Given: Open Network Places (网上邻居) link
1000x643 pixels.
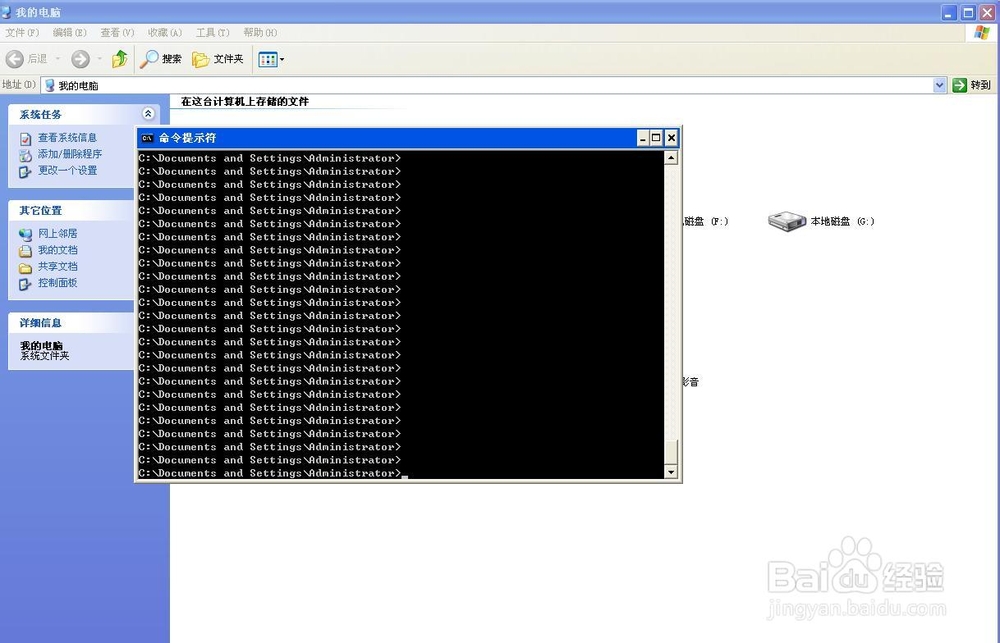Looking at the screenshot, I should tap(57, 233).
